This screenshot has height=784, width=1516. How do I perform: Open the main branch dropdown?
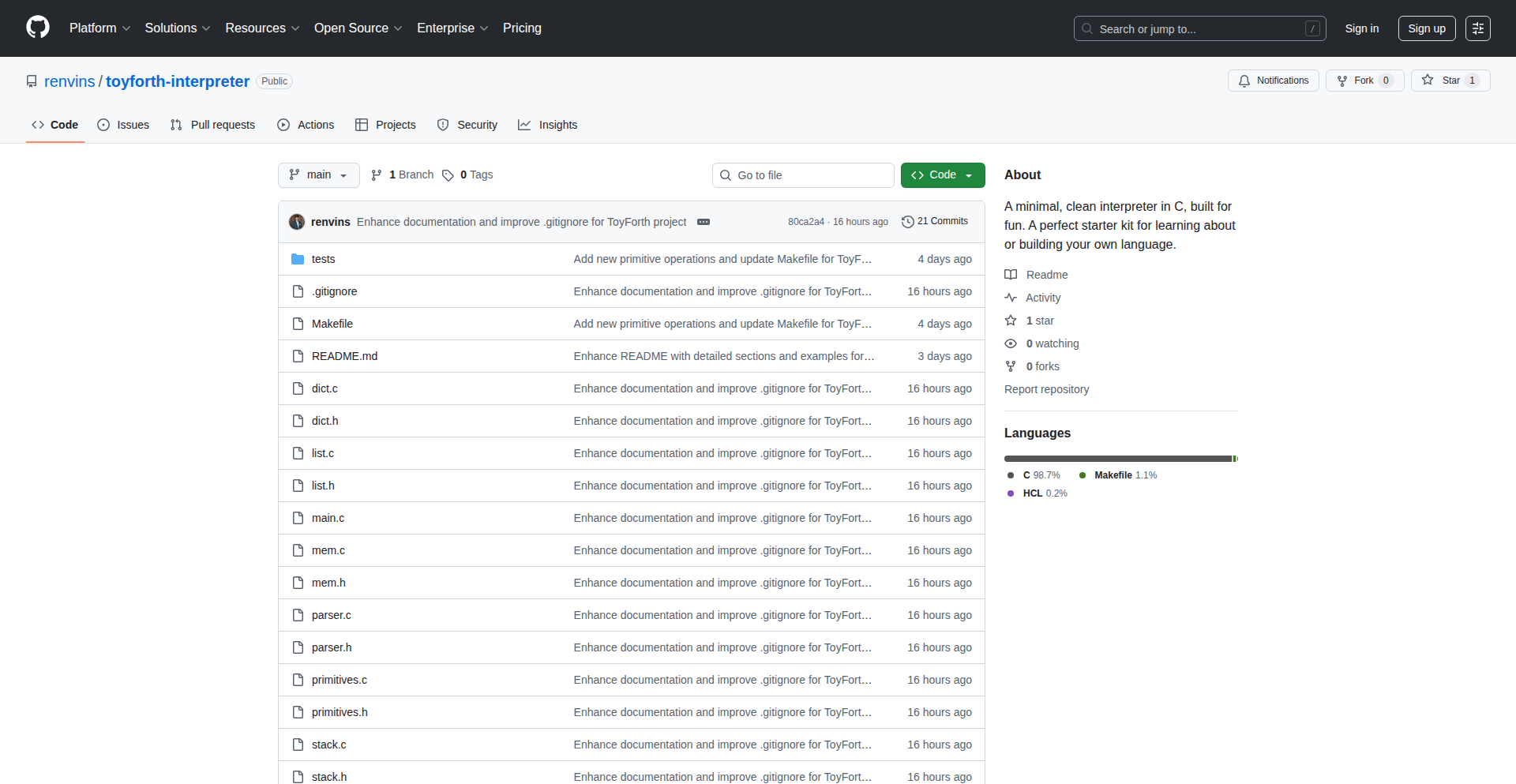pos(318,175)
